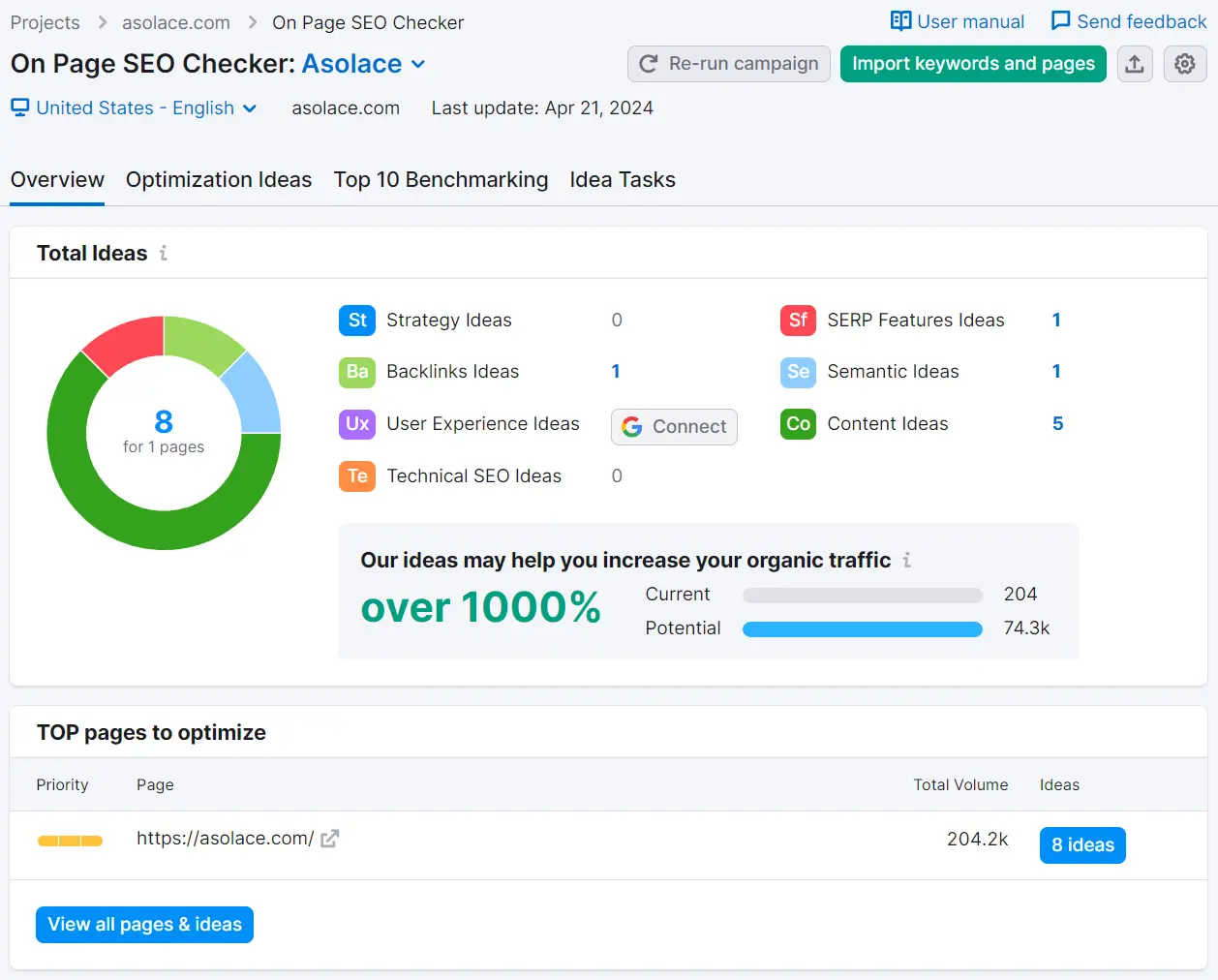Switch to the Optimization Ideas tab
Viewport: 1218px width, 980px height.
(219, 180)
